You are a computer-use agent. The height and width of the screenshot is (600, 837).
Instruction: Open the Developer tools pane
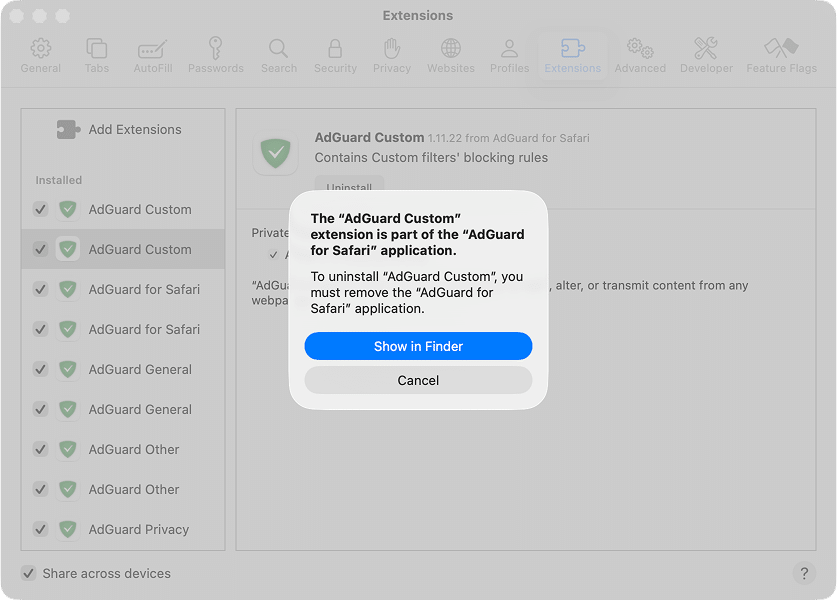click(x=706, y=56)
